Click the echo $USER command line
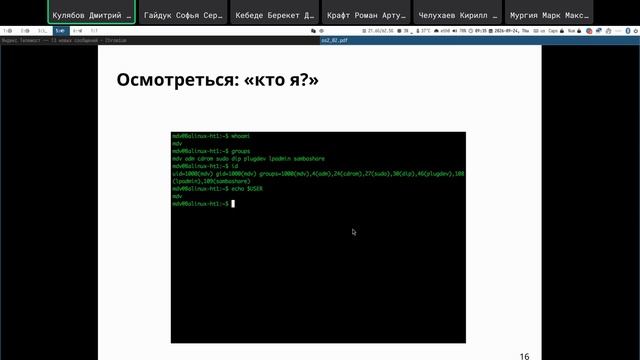 coord(218,189)
